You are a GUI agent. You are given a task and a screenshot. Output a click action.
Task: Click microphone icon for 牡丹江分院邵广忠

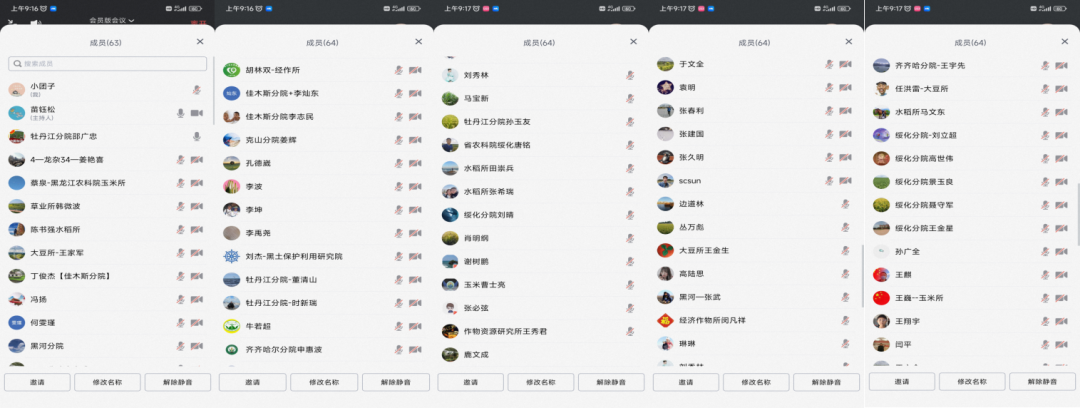tap(197, 136)
